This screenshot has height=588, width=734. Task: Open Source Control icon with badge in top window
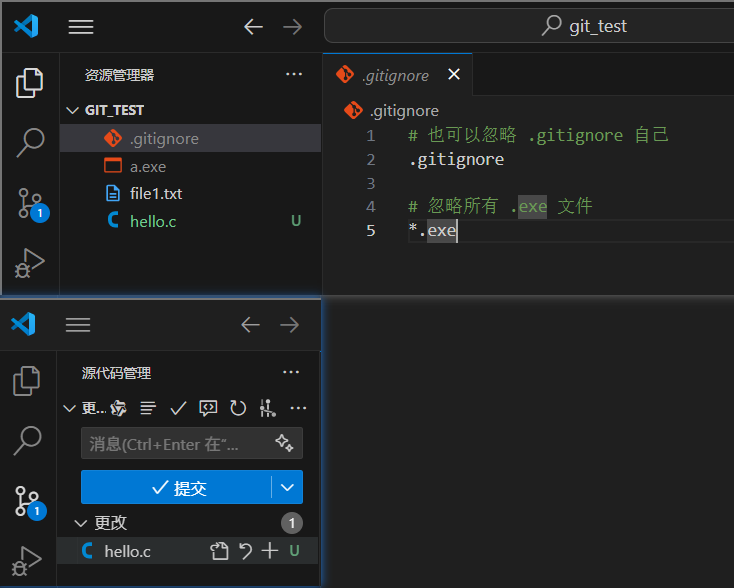click(x=33, y=204)
